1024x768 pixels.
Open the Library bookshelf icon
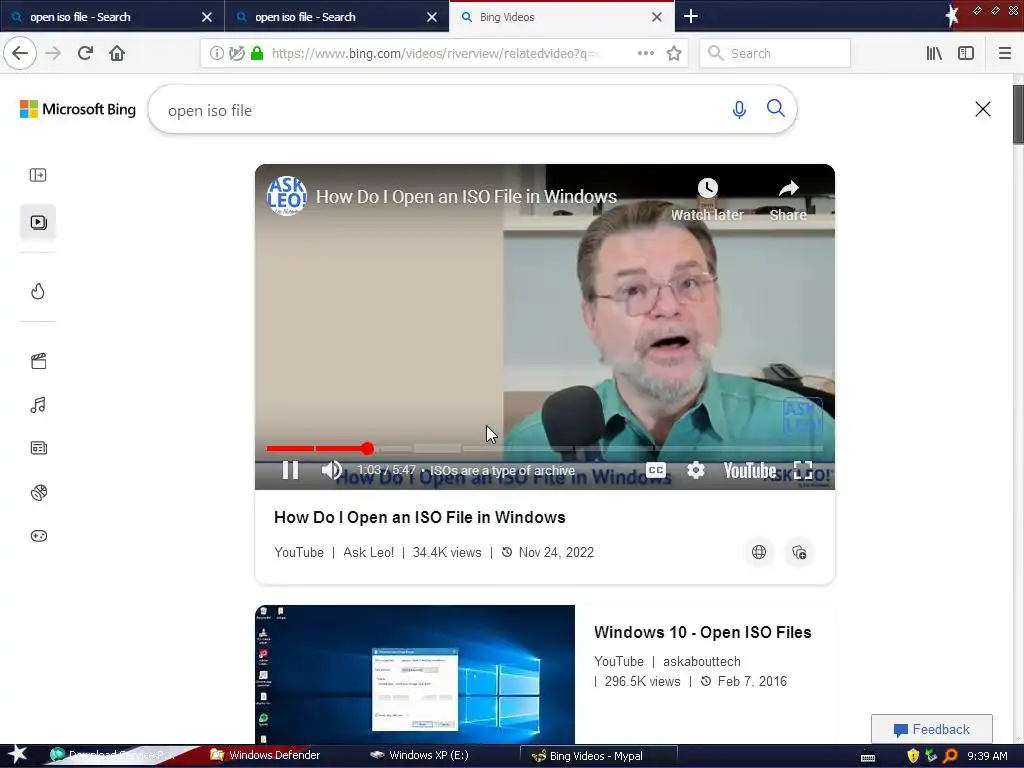pos(934,53)
